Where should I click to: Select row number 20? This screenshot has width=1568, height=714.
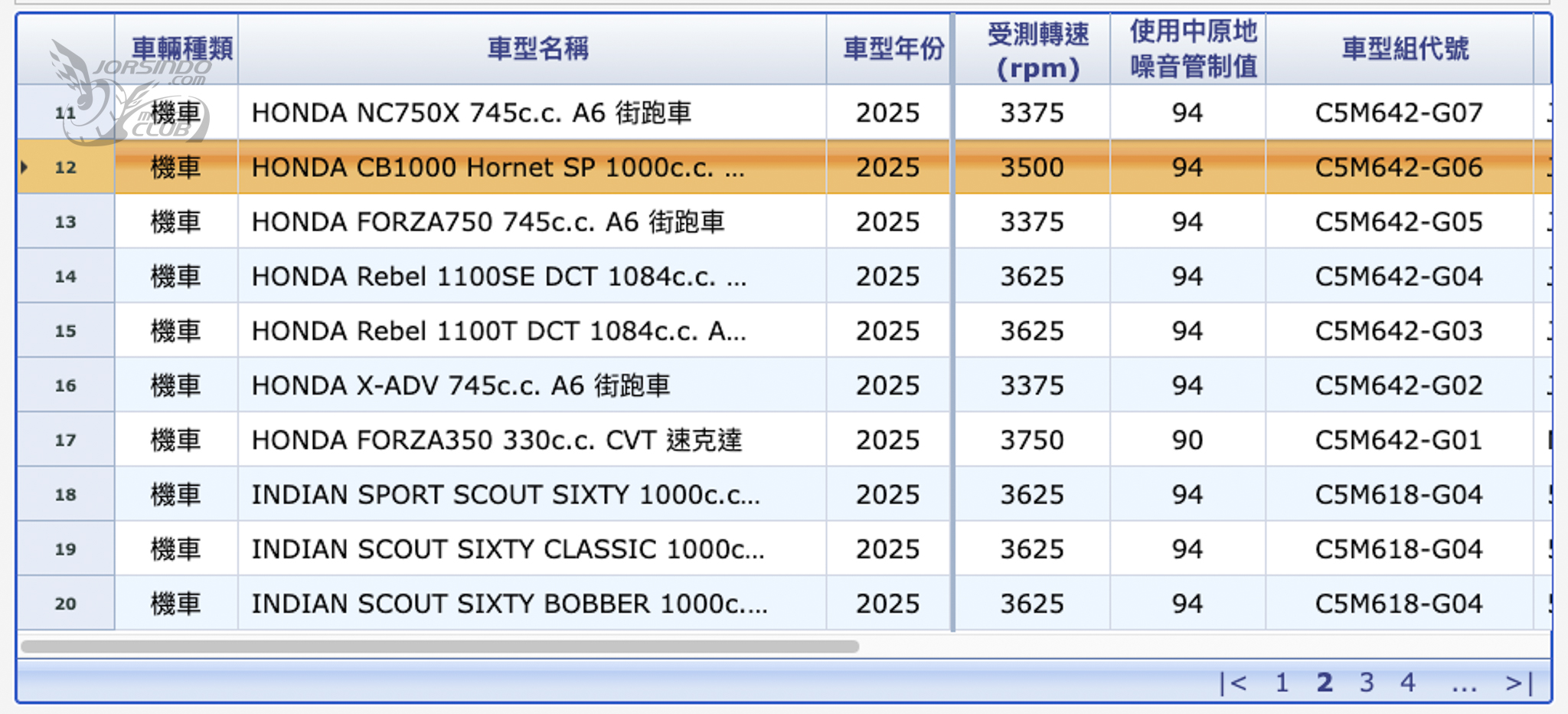coord(66,604)
